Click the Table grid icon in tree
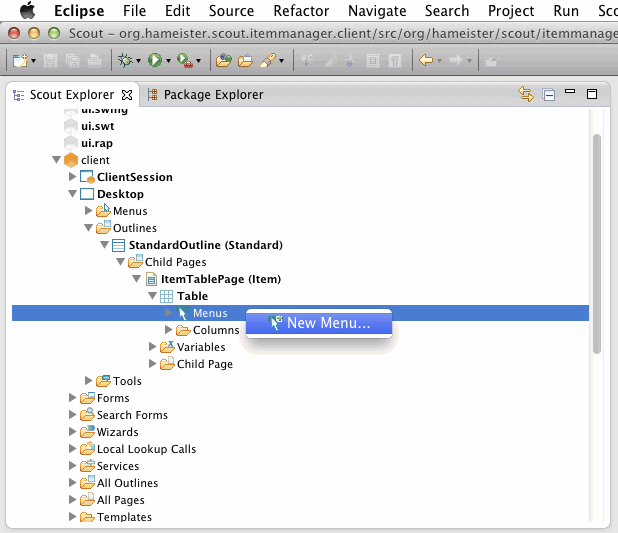The width and height of the screenshot is (618, 533). [x=166, y=296]
